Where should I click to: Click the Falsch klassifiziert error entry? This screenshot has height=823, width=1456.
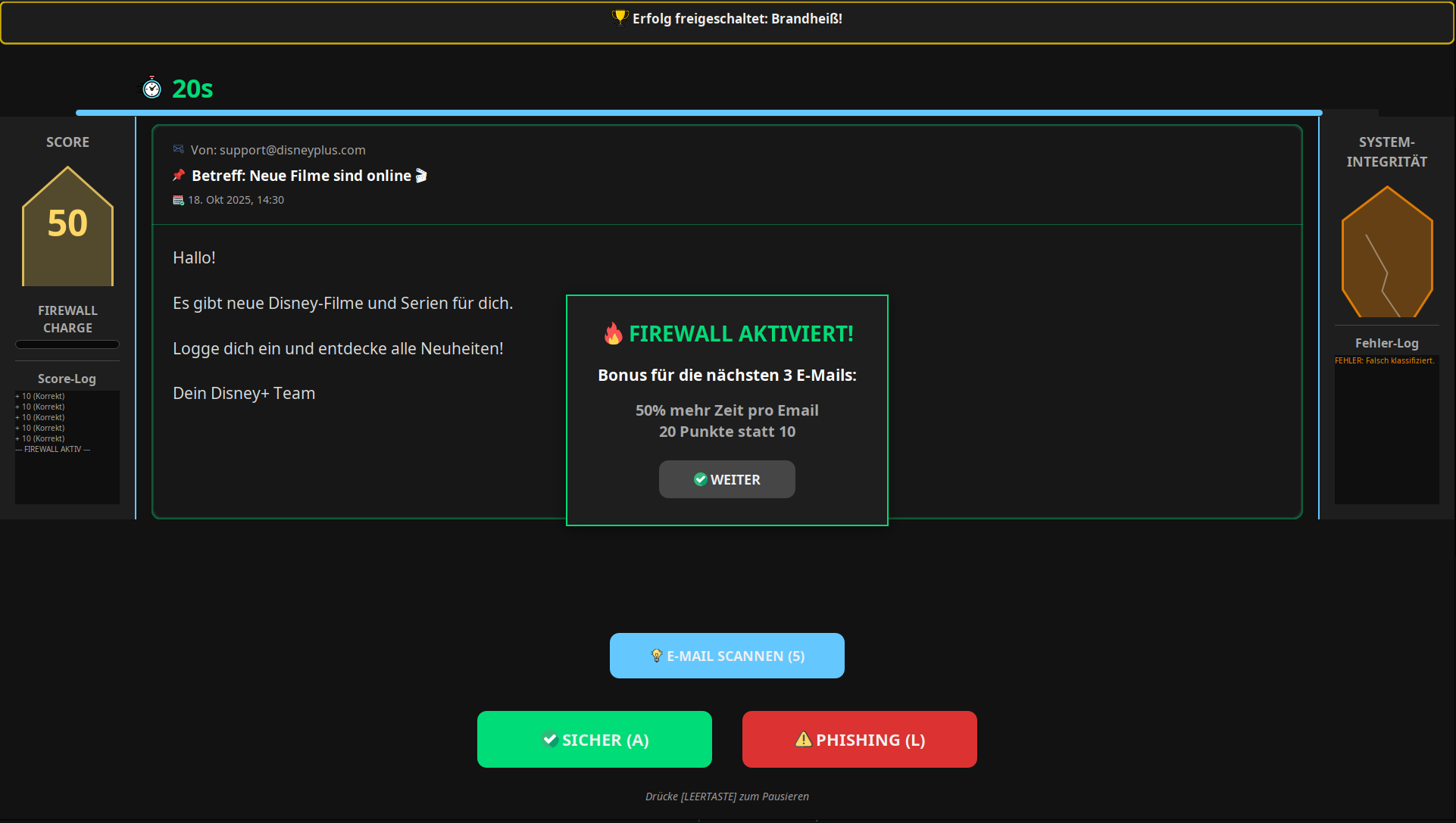point(1384,360)
